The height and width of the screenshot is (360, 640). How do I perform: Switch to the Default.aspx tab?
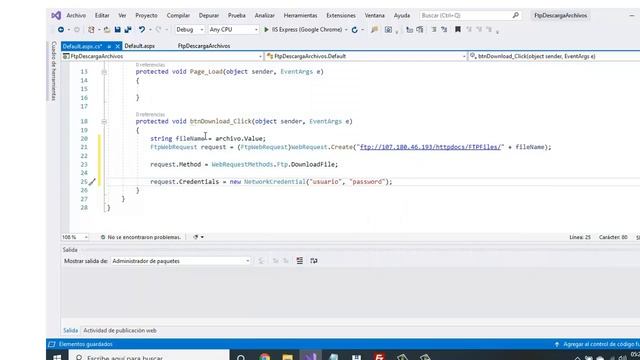pyautogui.click(x=140, y=46)
